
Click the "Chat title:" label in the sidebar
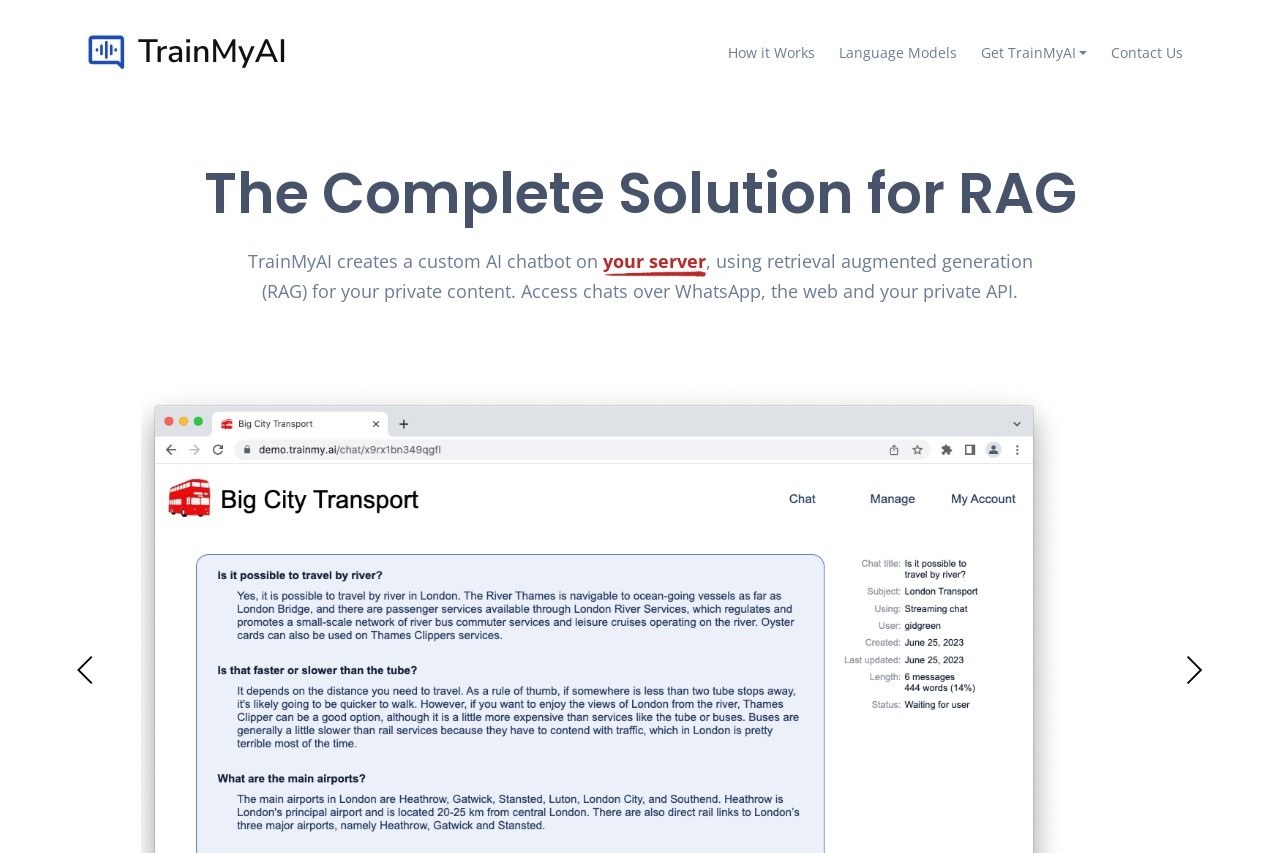(x=881, y=564)
